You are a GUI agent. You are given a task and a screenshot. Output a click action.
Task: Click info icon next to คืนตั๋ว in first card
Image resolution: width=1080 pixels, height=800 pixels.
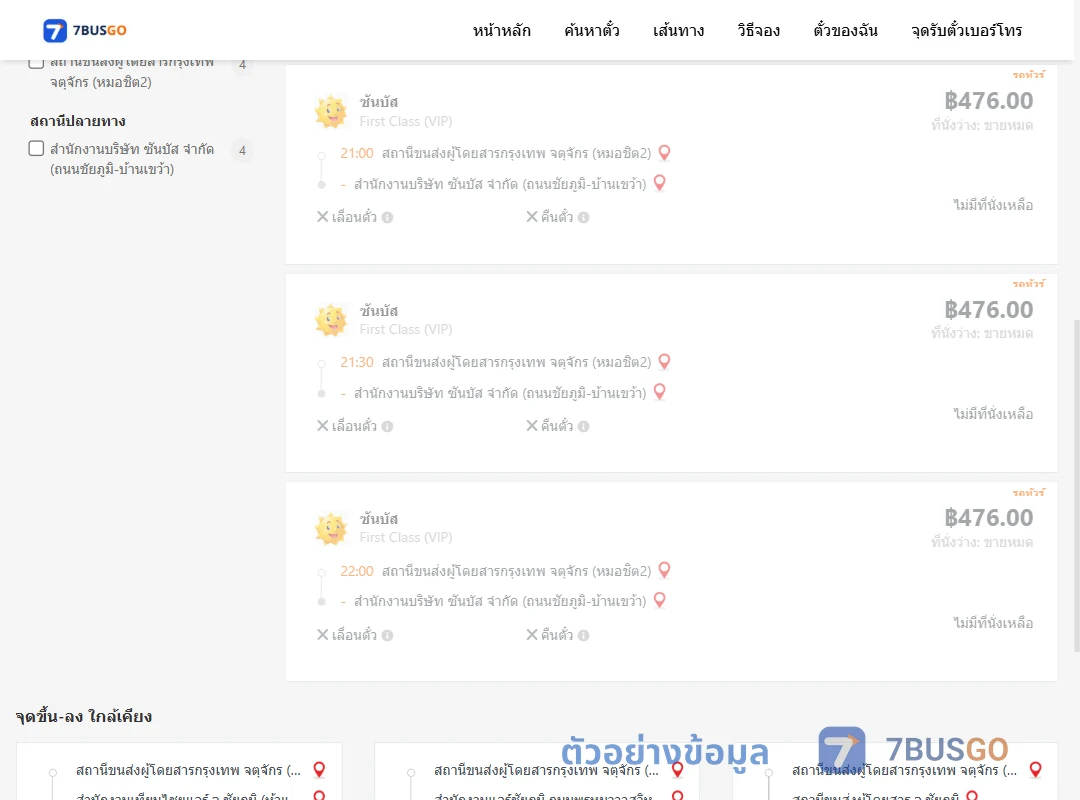583,217
